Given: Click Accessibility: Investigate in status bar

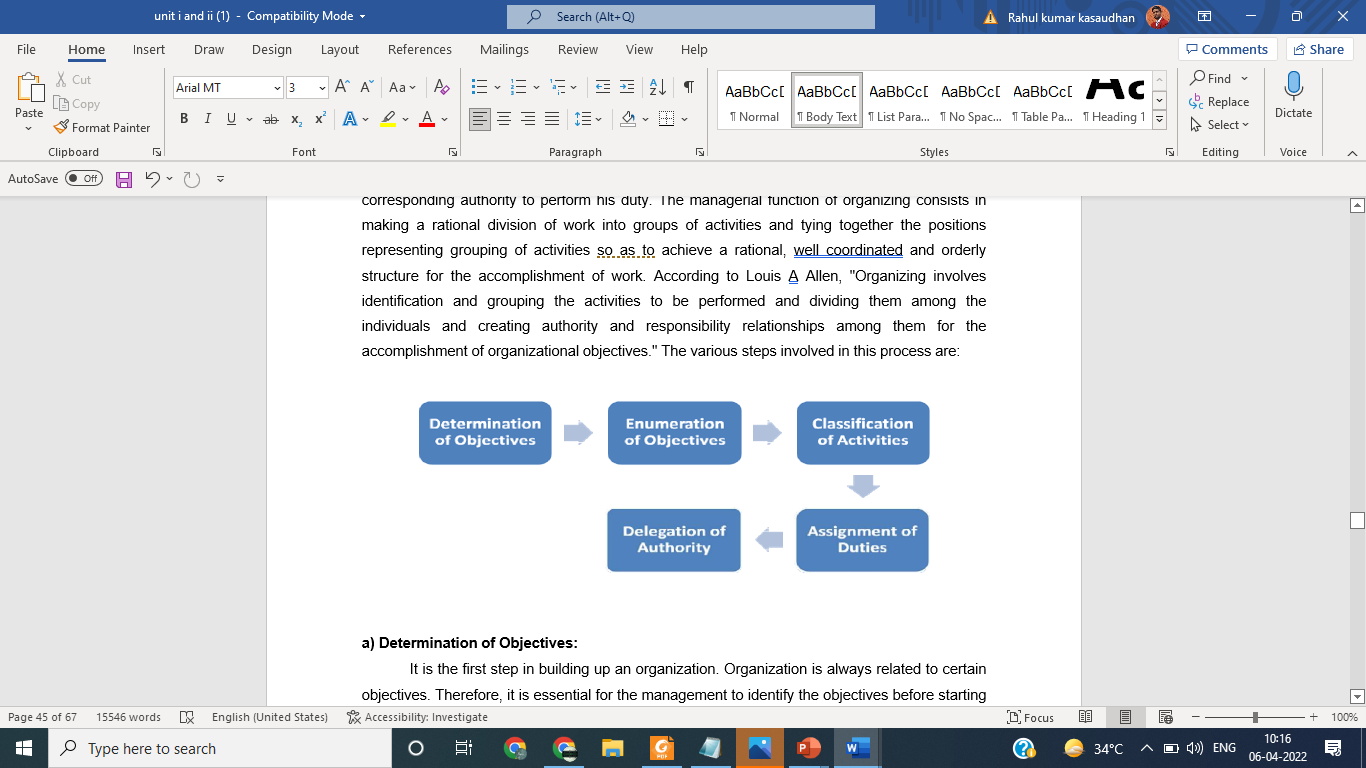Looking at the screenshot, I should pyautogui.click(x=417, y=717).
